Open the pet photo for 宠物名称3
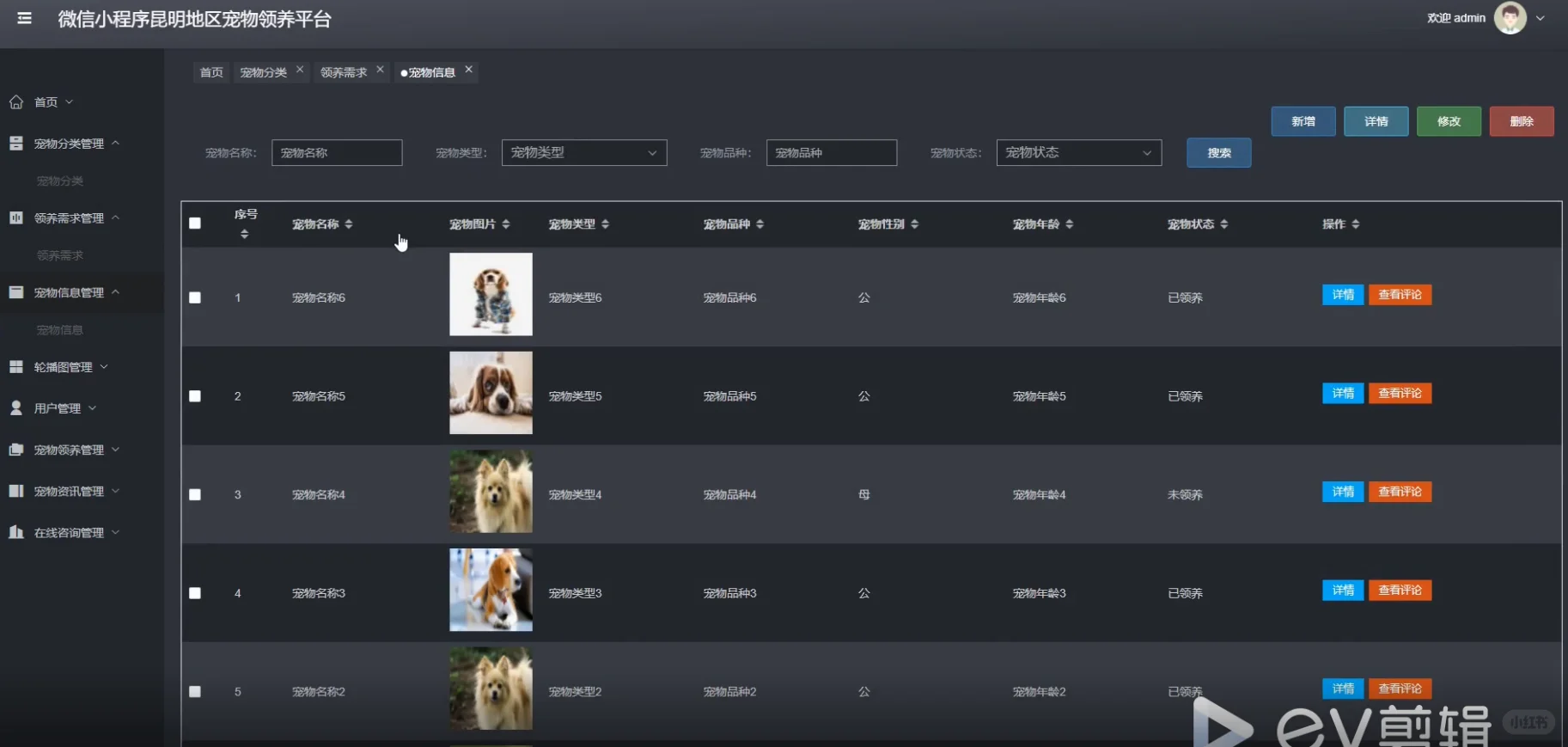This screenshot has height=747, width=1568. (x=491, y=590)
